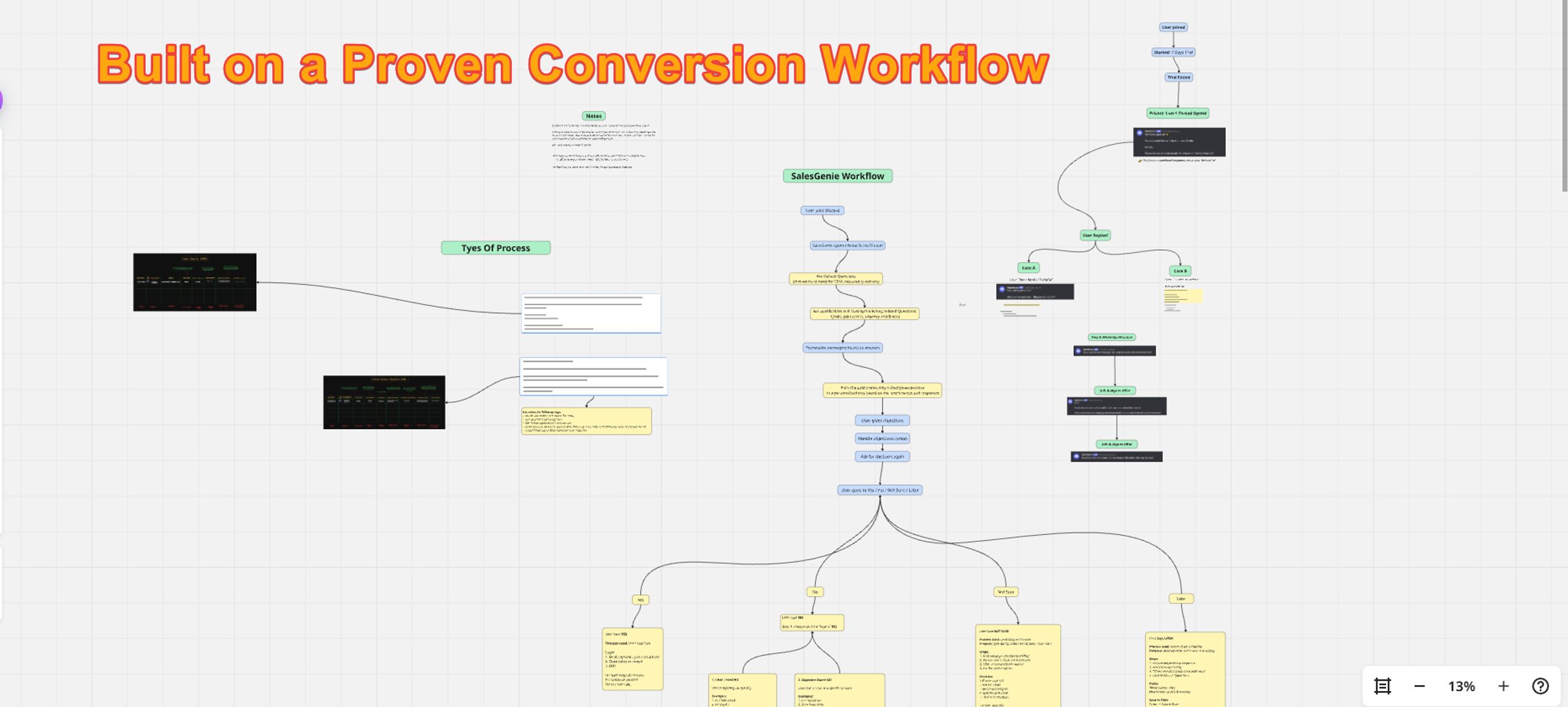Select the User gives objections node
This screenshot has height=707, width=1568.
tap(882, 421)
